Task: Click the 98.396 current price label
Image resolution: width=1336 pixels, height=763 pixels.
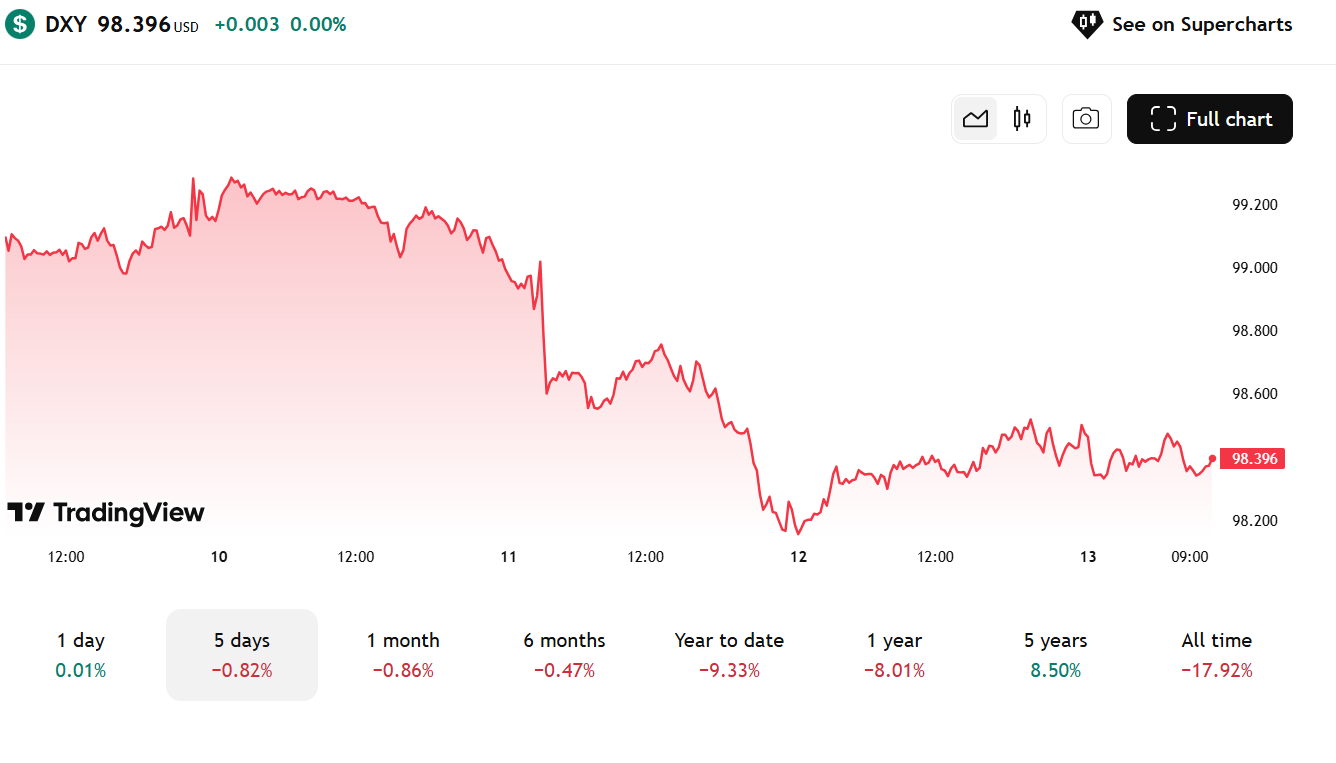Action: (x=1254, y=459)
